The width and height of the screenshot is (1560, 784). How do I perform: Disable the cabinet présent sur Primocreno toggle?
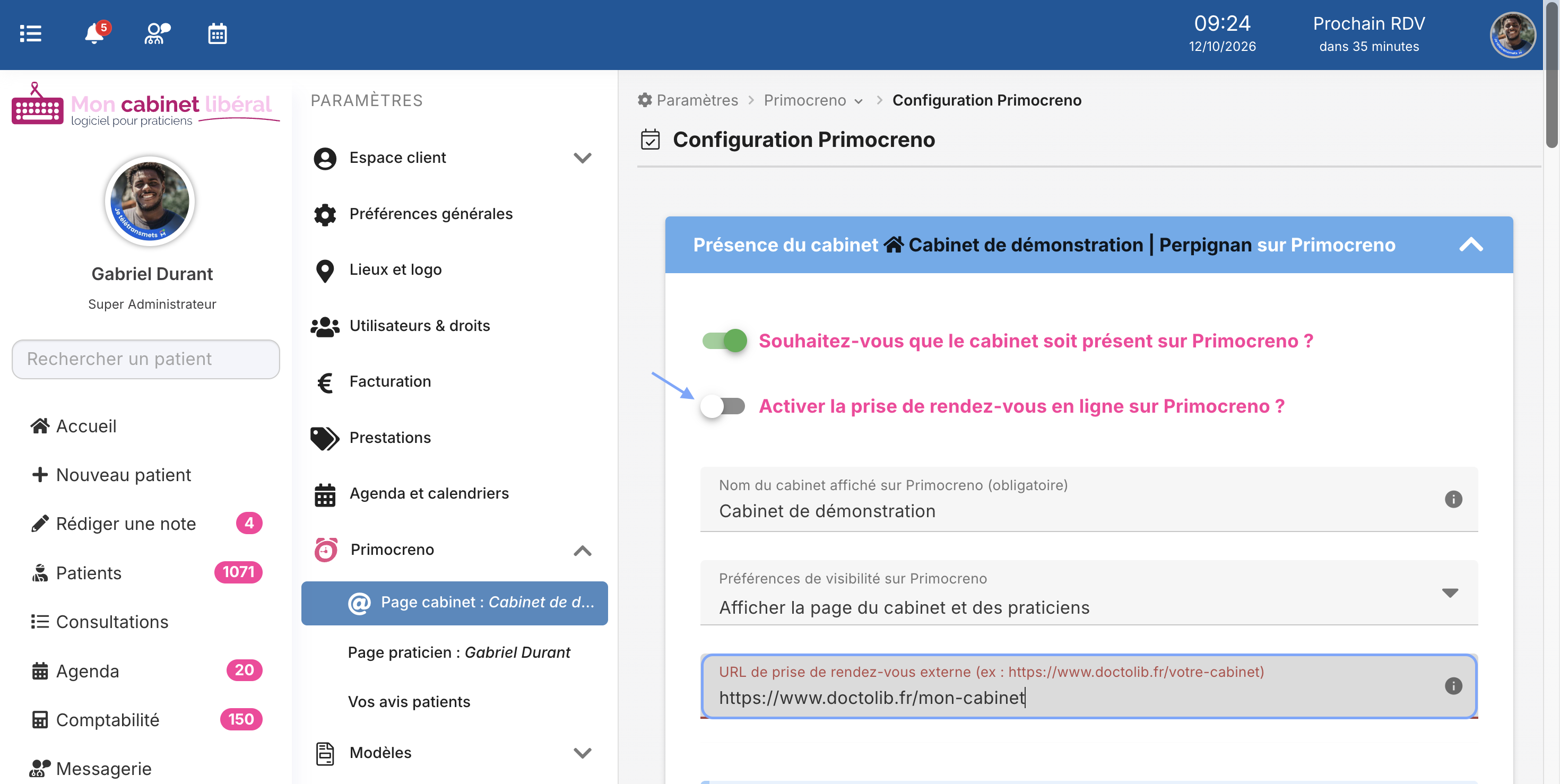click(724, 341)
